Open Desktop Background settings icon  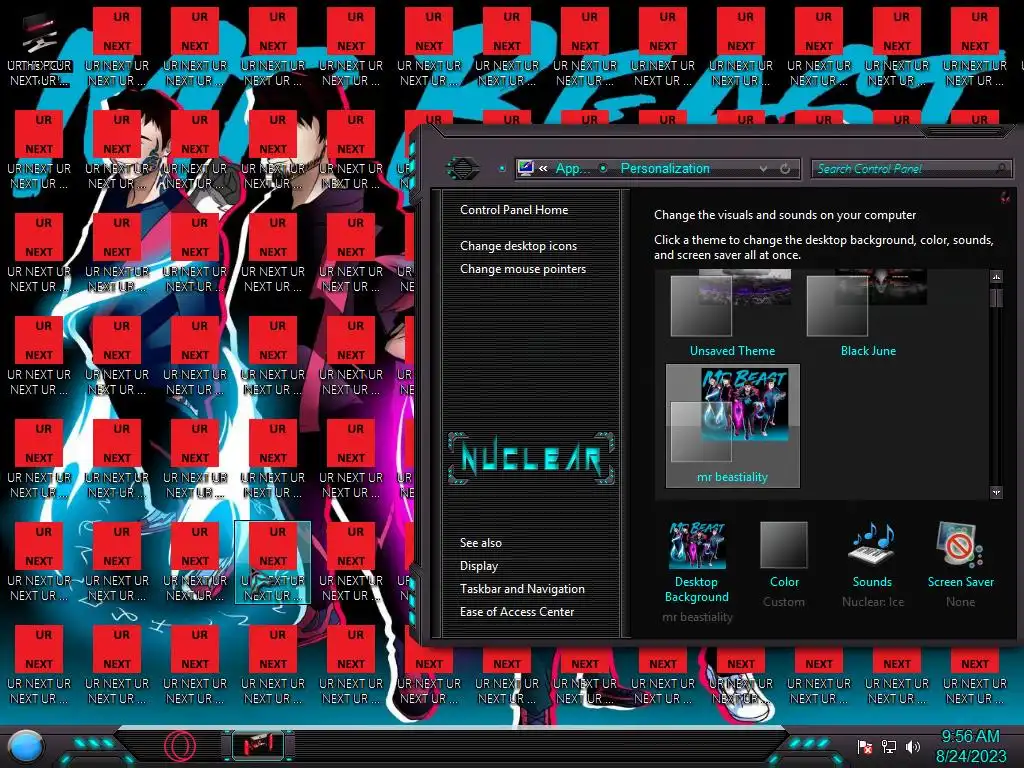point(697,545)
